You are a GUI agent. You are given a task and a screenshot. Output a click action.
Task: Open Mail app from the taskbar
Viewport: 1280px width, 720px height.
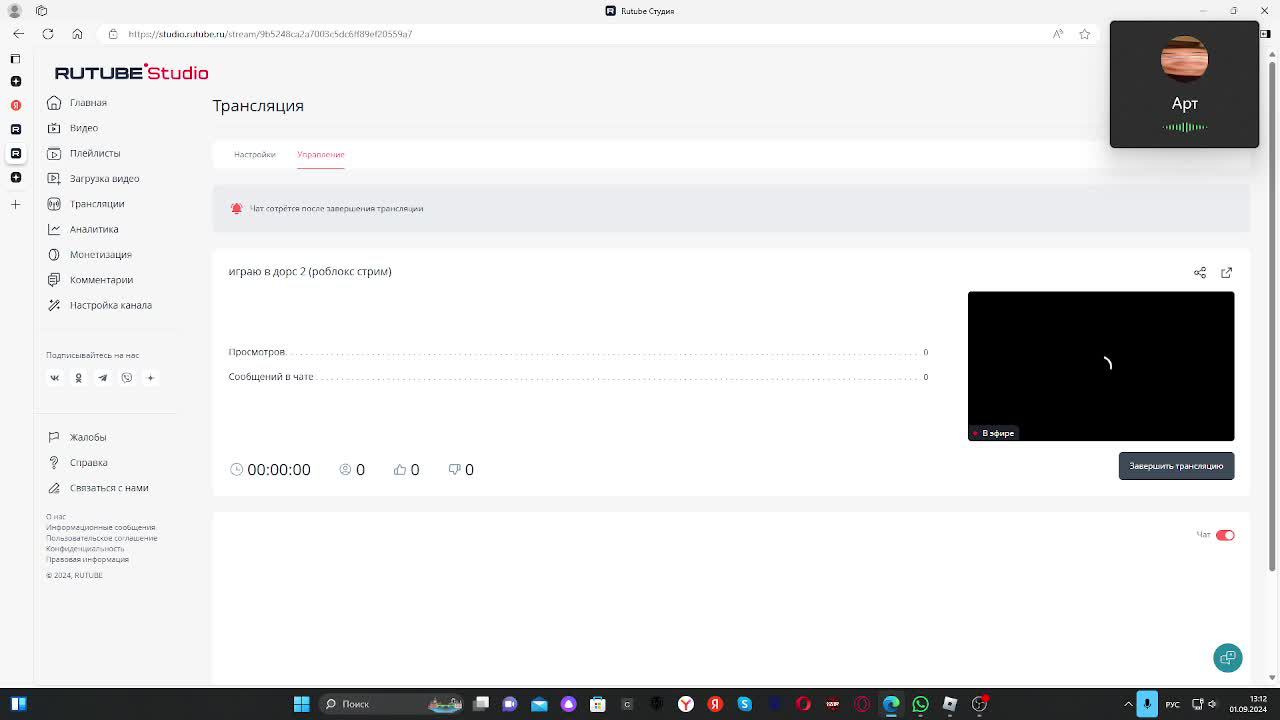coord(539,704)
